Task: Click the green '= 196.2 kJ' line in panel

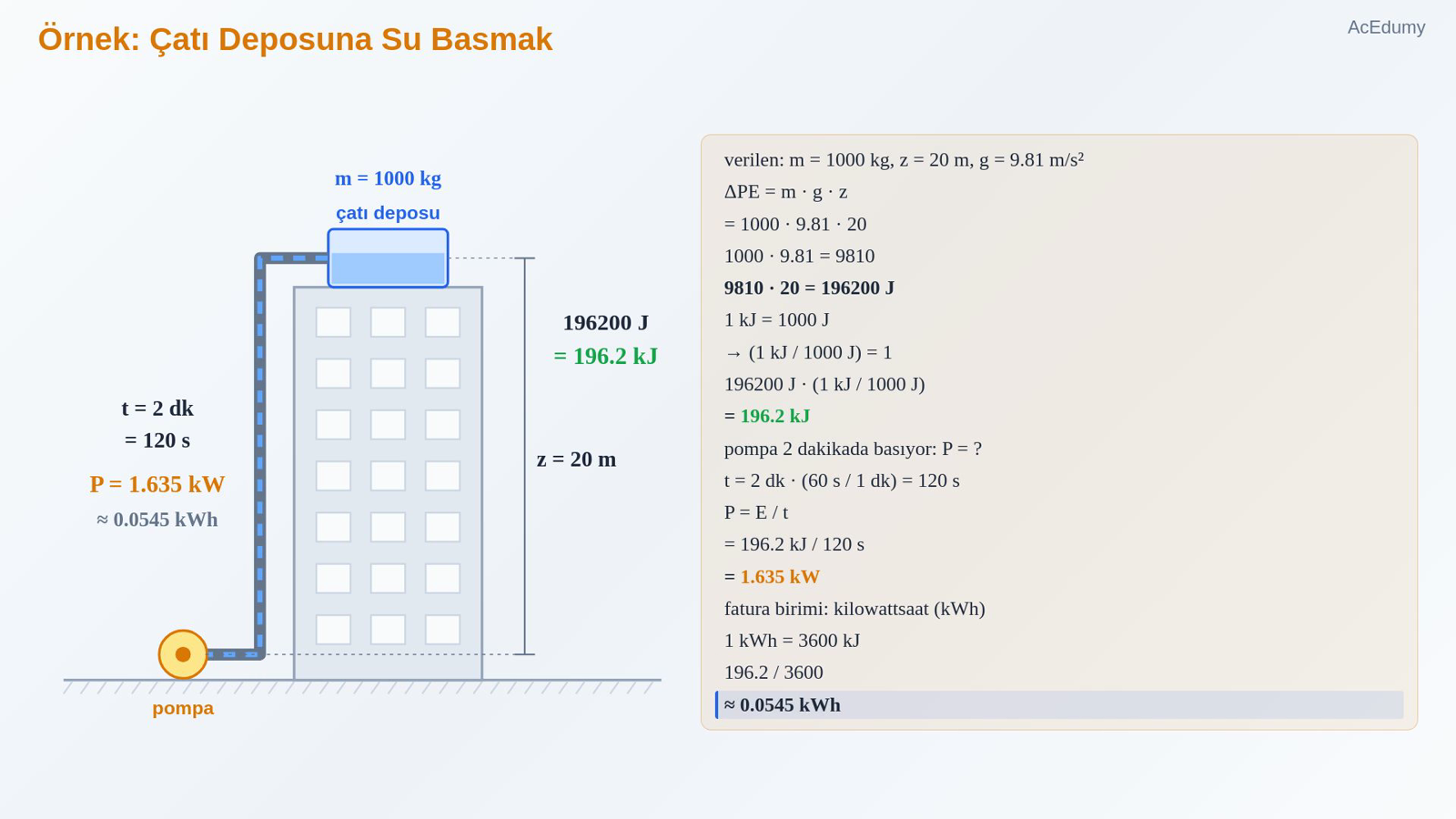Action: 767,416
